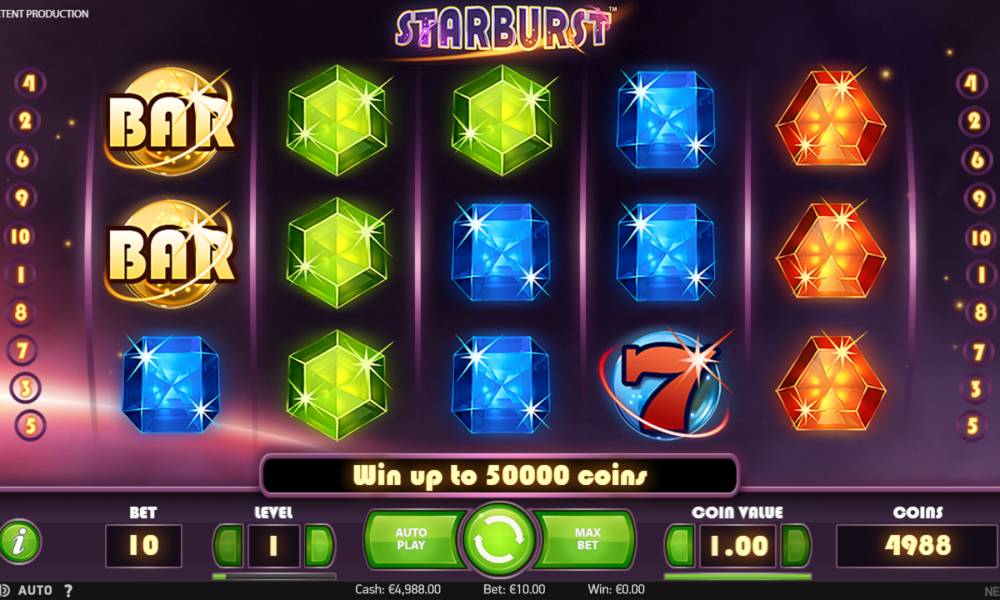The image size is (1000, 600).
Task: Click the Max Bet button
Action: [x=585, y=539]
